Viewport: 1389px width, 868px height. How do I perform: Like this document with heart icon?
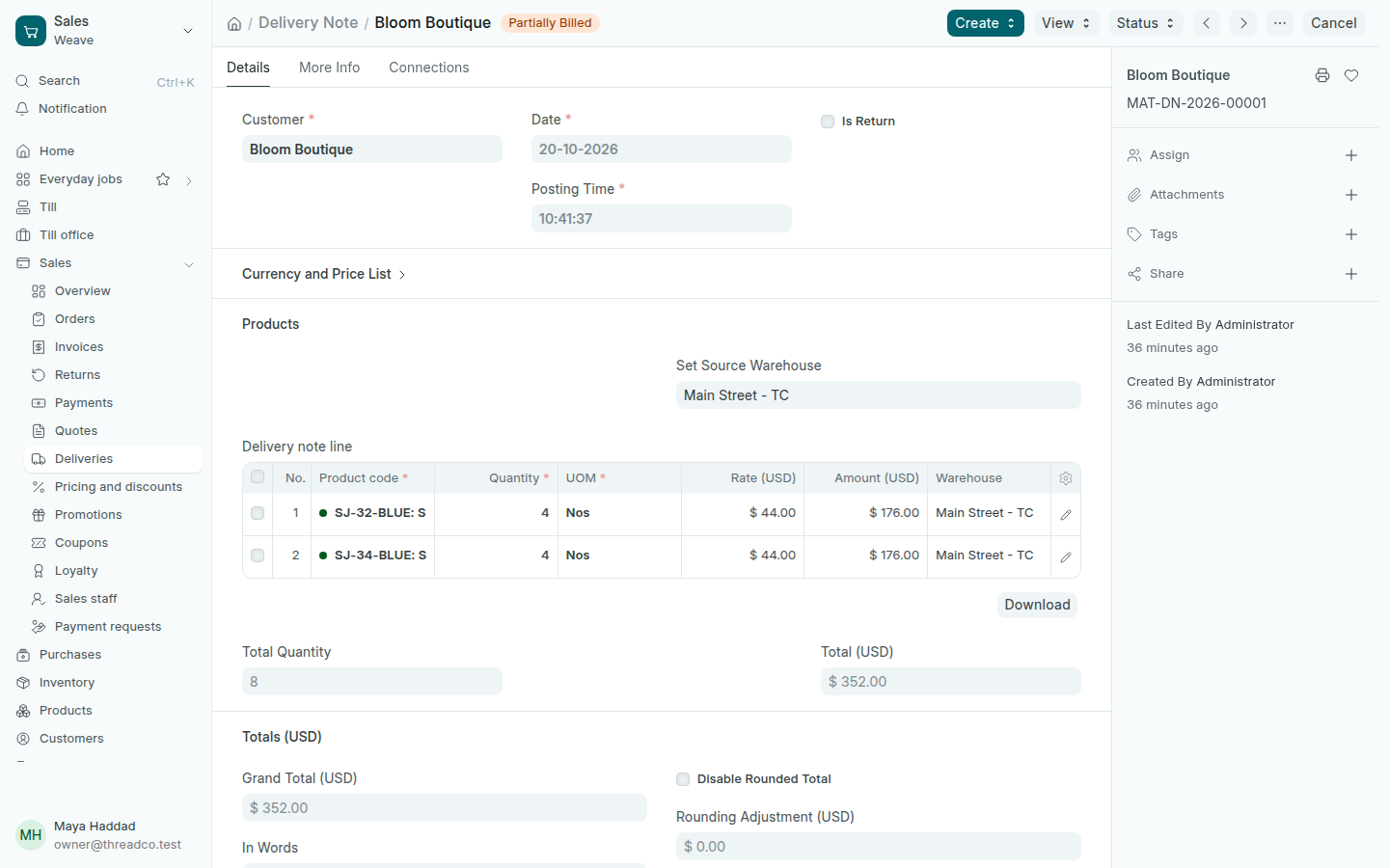coord(1351,75)
